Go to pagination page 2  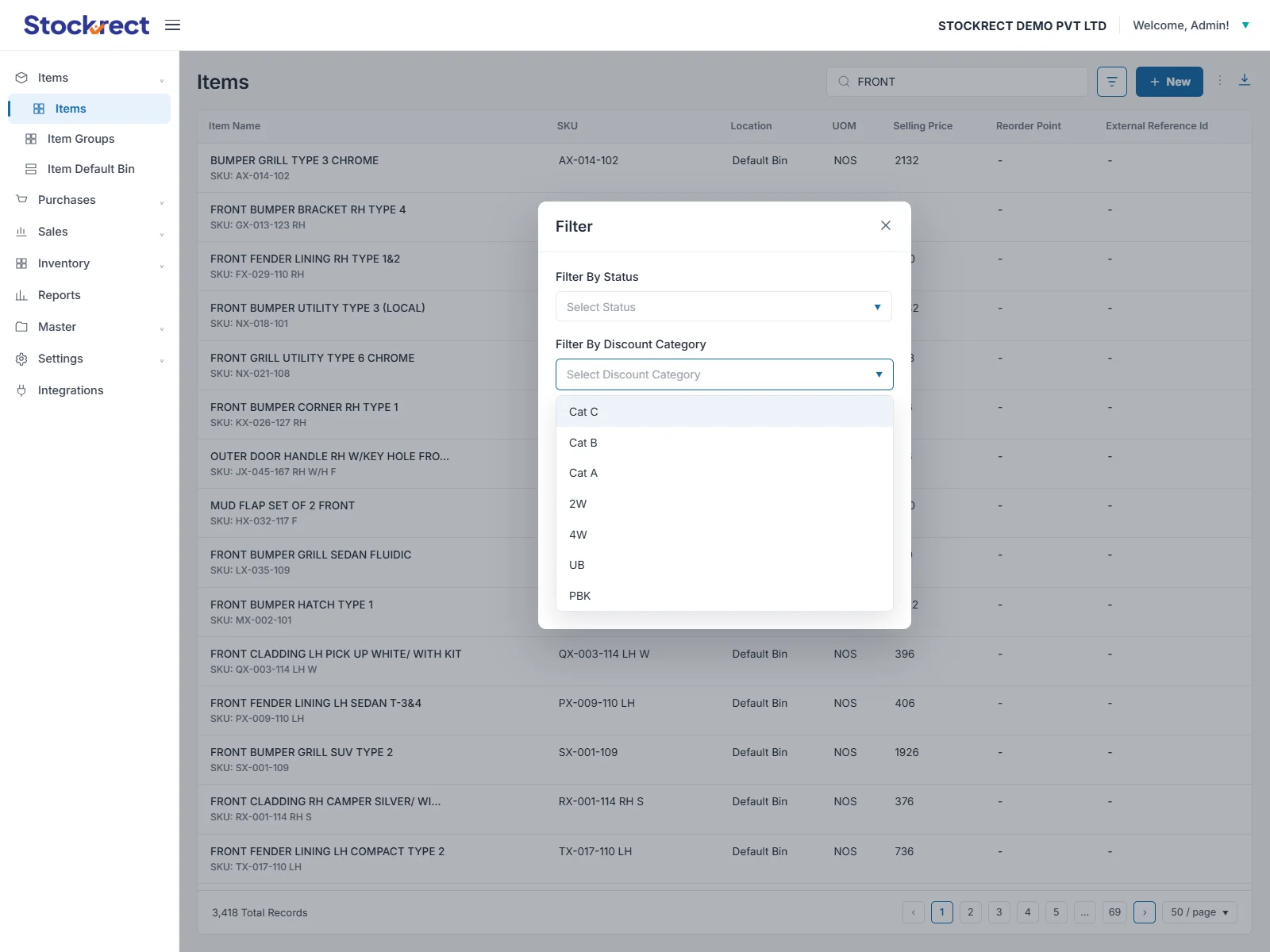click(970, 912)
